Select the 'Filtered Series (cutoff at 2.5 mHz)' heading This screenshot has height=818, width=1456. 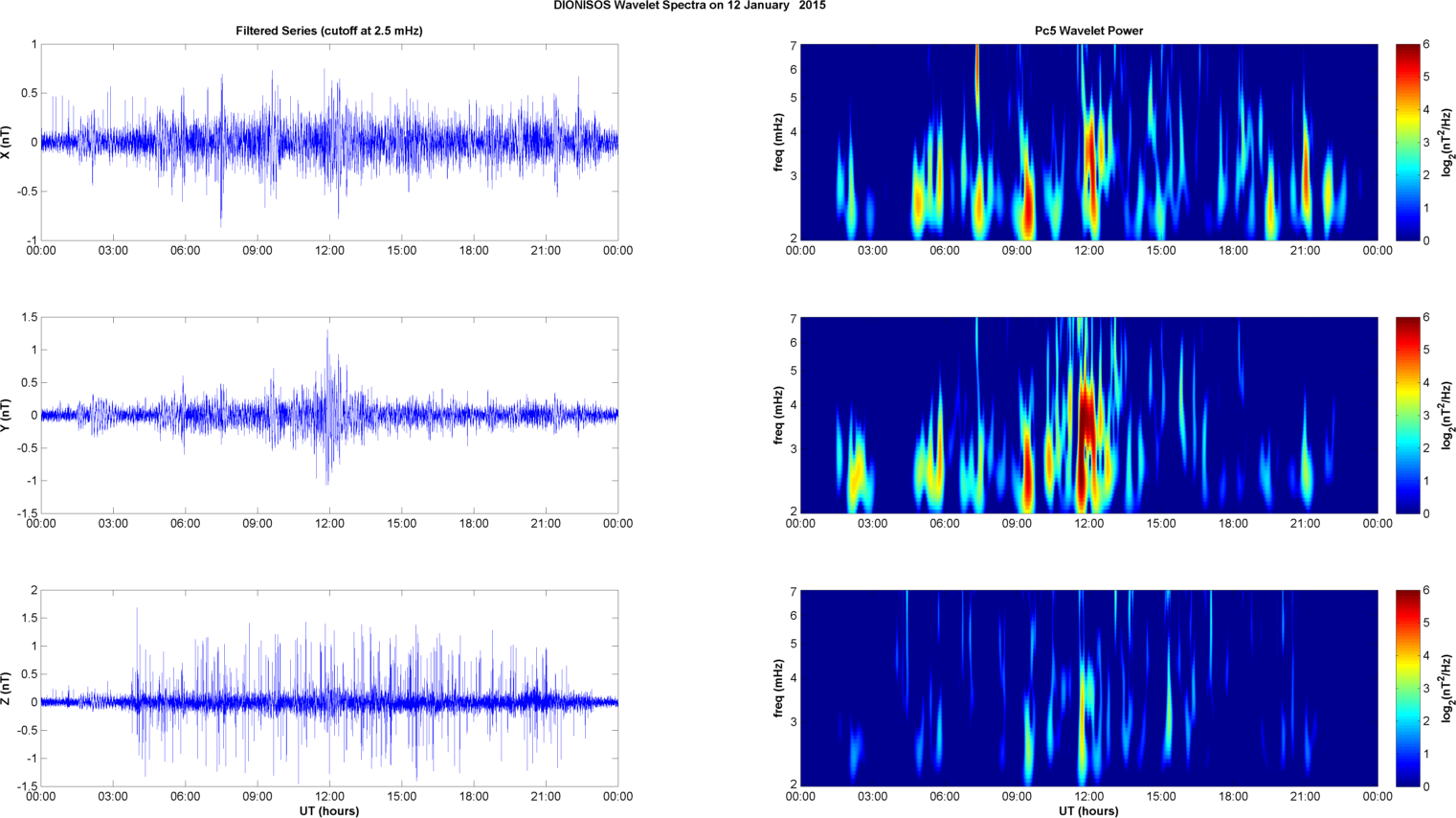[x=329, y=31]
